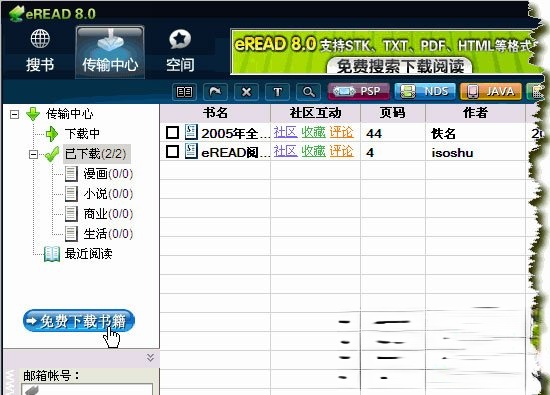
Task: Open the 商业(0/0) category
Action: [108, 214]
